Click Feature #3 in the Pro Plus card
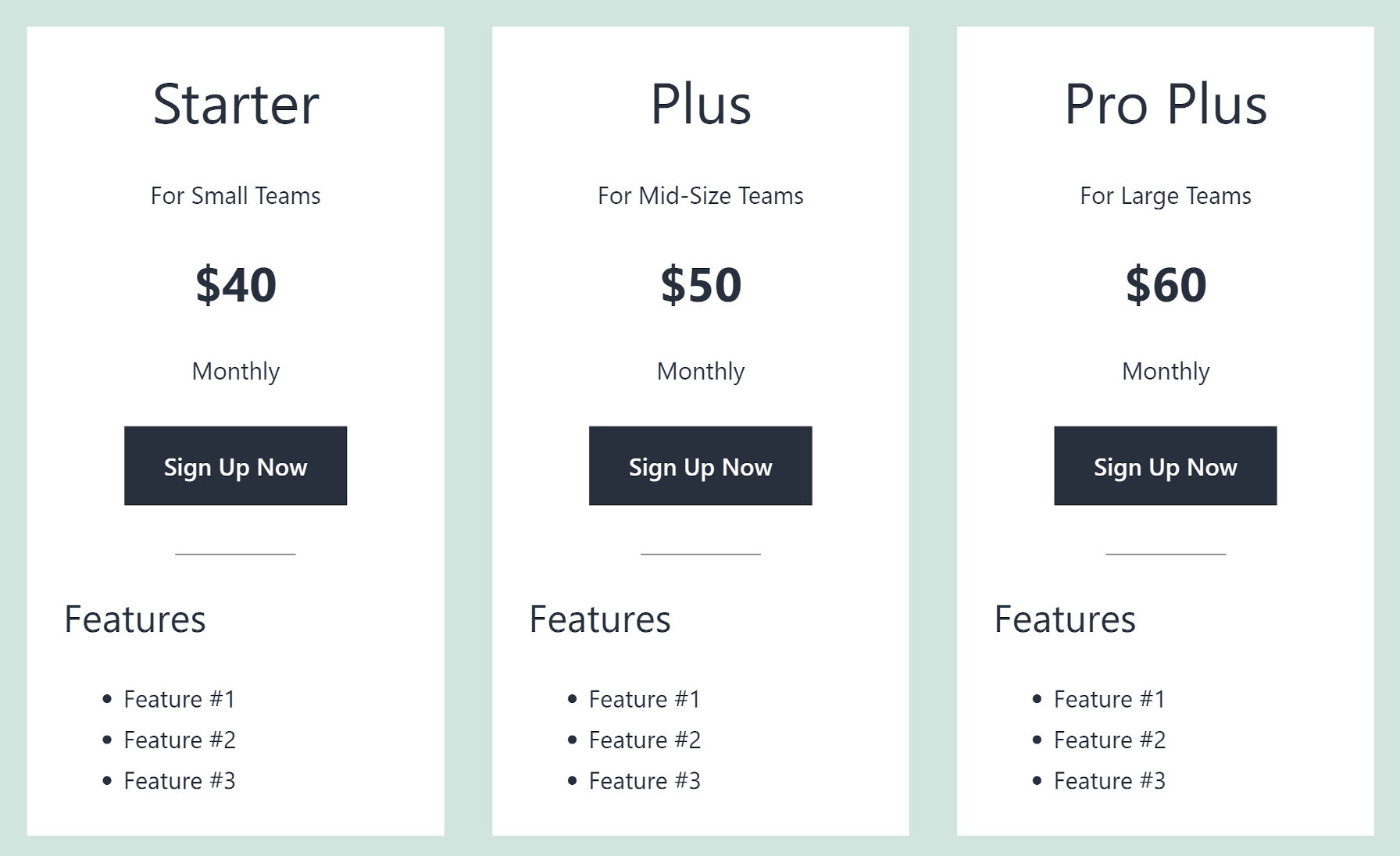 pos(1109,780)
